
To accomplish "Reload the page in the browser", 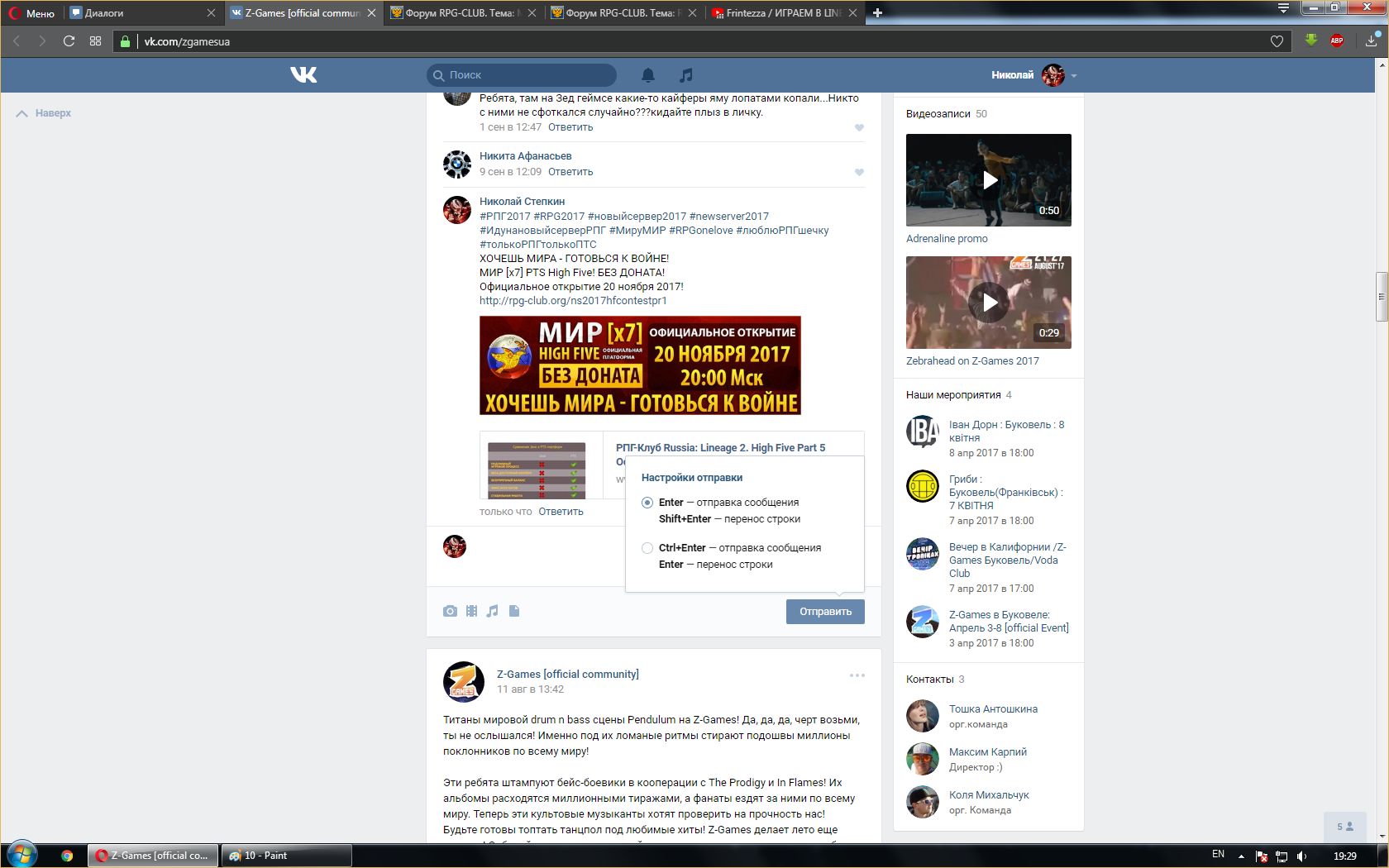I will click(69, 41).
